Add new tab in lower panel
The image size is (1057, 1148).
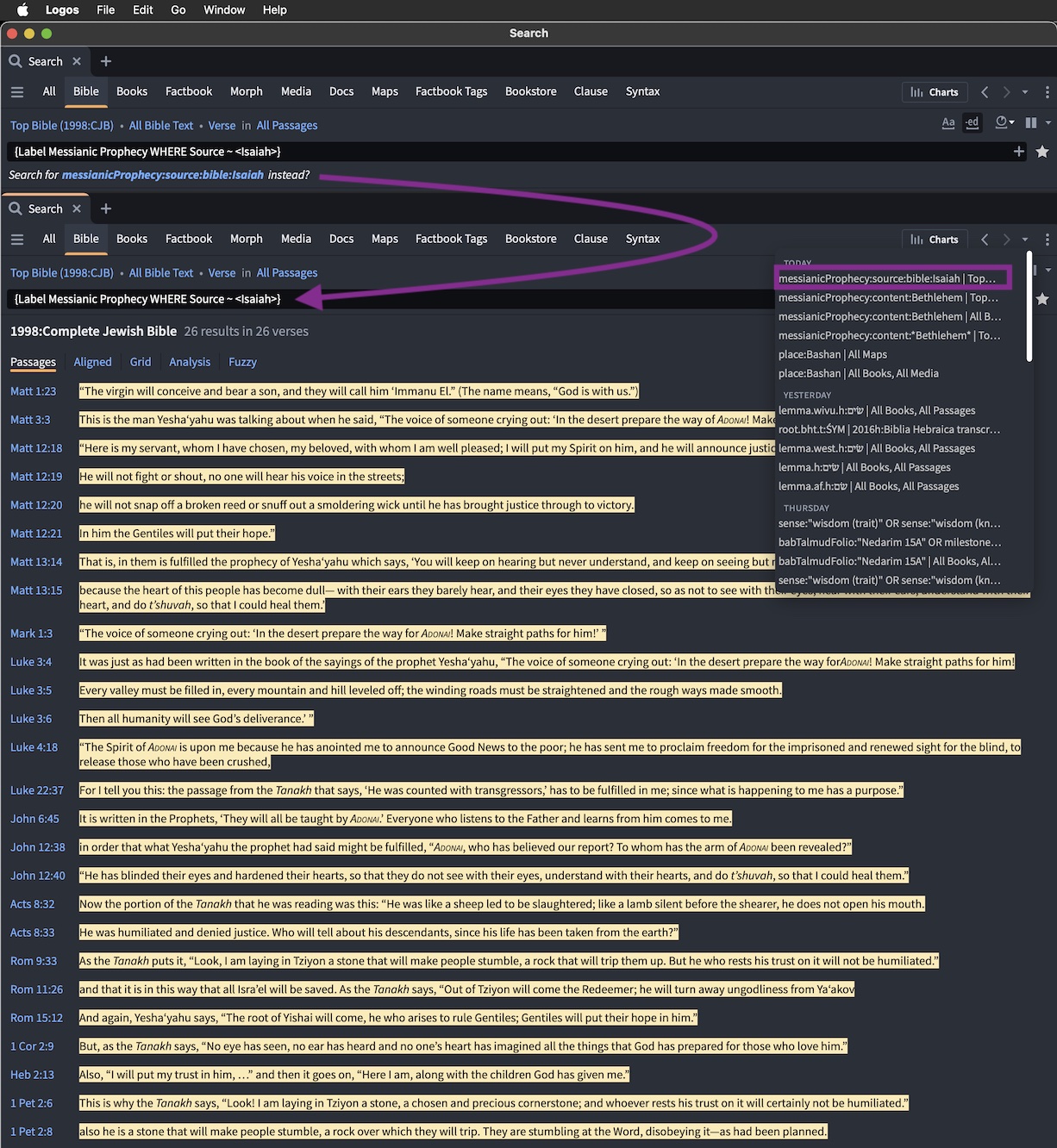coord(106,209)
